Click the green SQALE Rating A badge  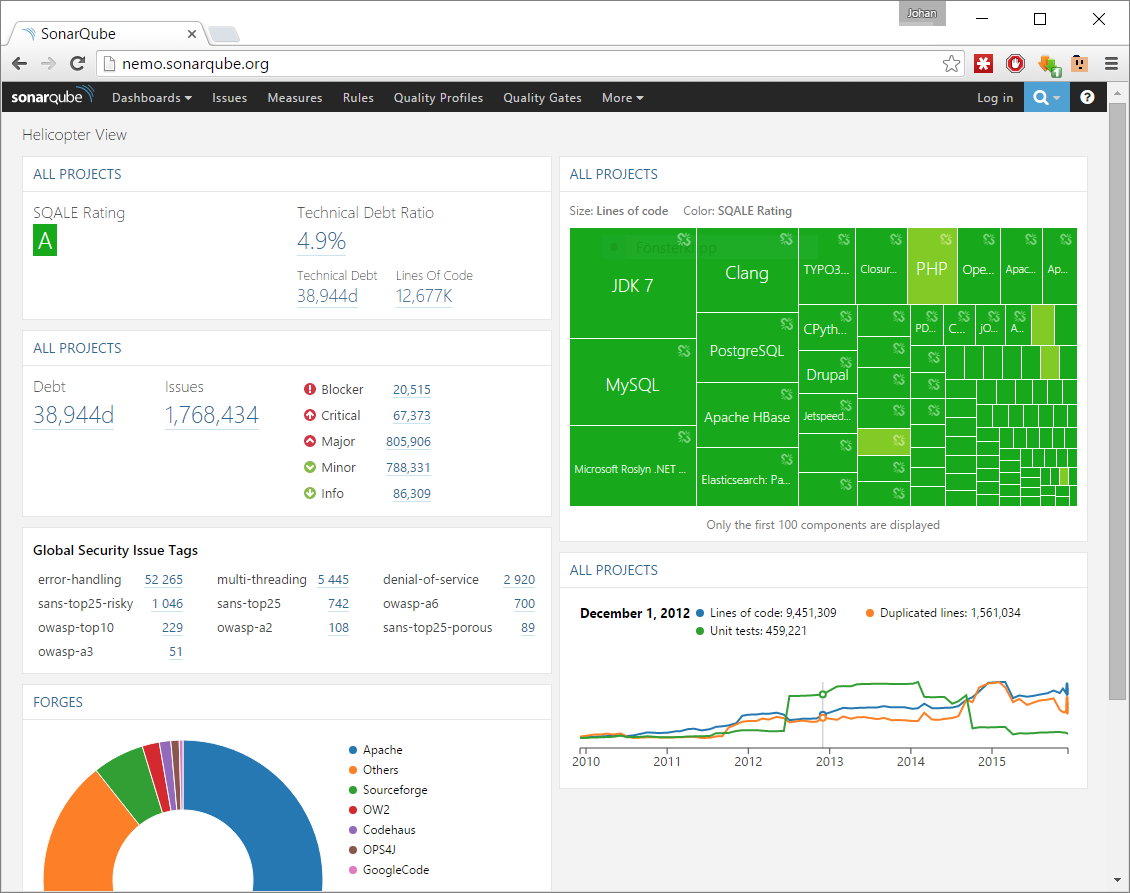coord(45,241)
